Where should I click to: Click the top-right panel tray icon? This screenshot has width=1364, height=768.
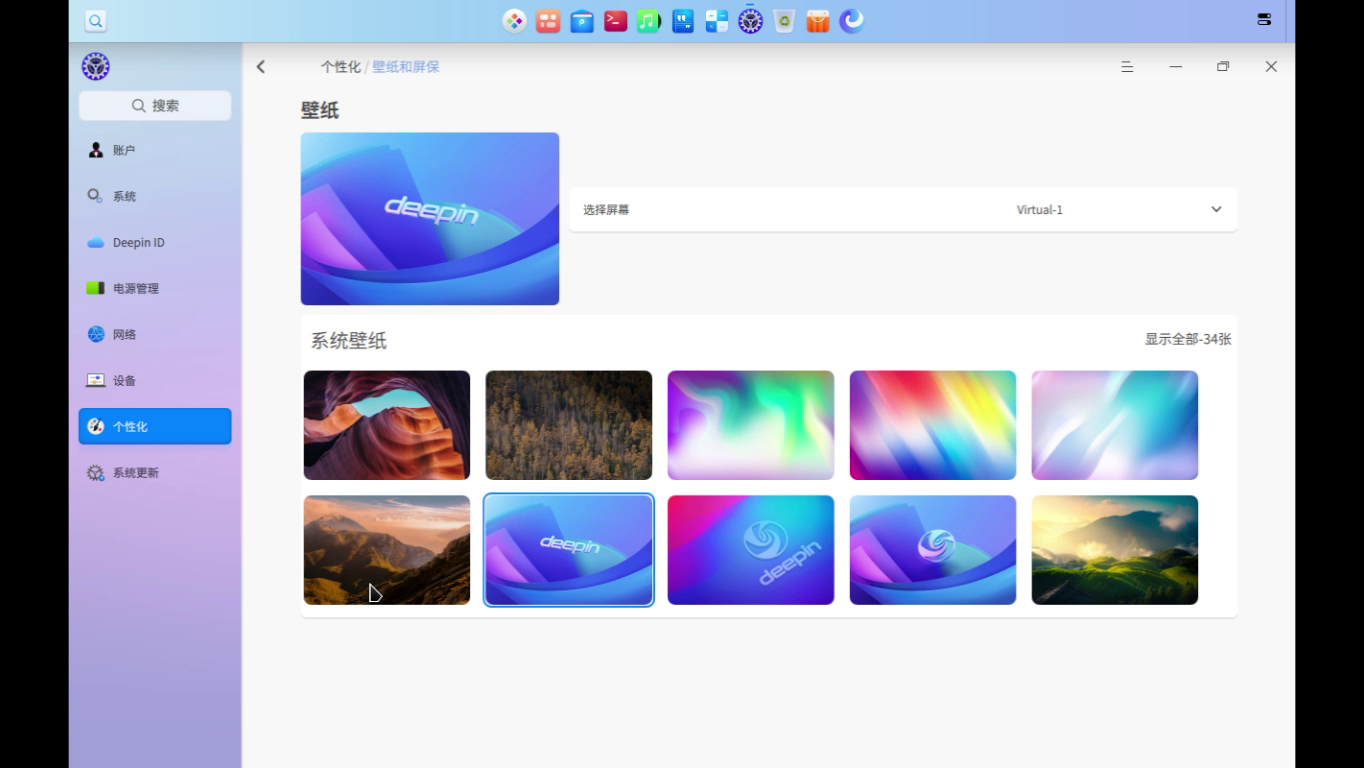(1264, 19)
